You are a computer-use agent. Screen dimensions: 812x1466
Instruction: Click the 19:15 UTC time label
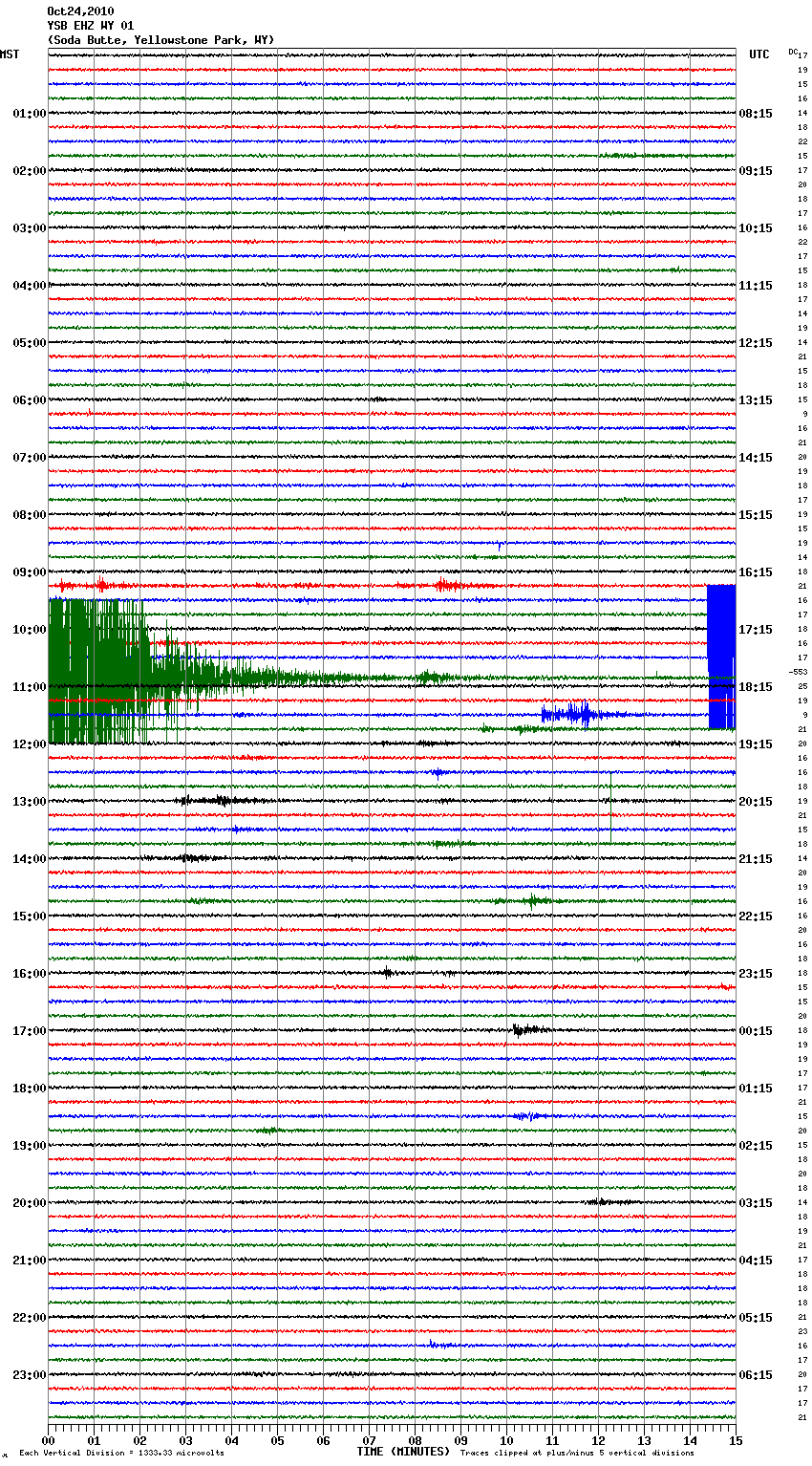756,744
